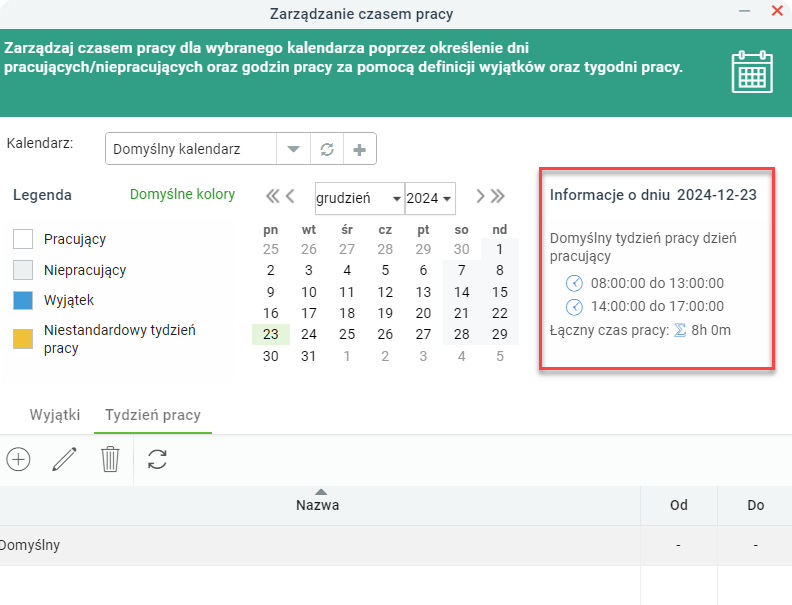The height and width of the screenshot is (605, 792).
Task: Close the Zarządzanie czasem pracy window
Action: tap(777, 11)
